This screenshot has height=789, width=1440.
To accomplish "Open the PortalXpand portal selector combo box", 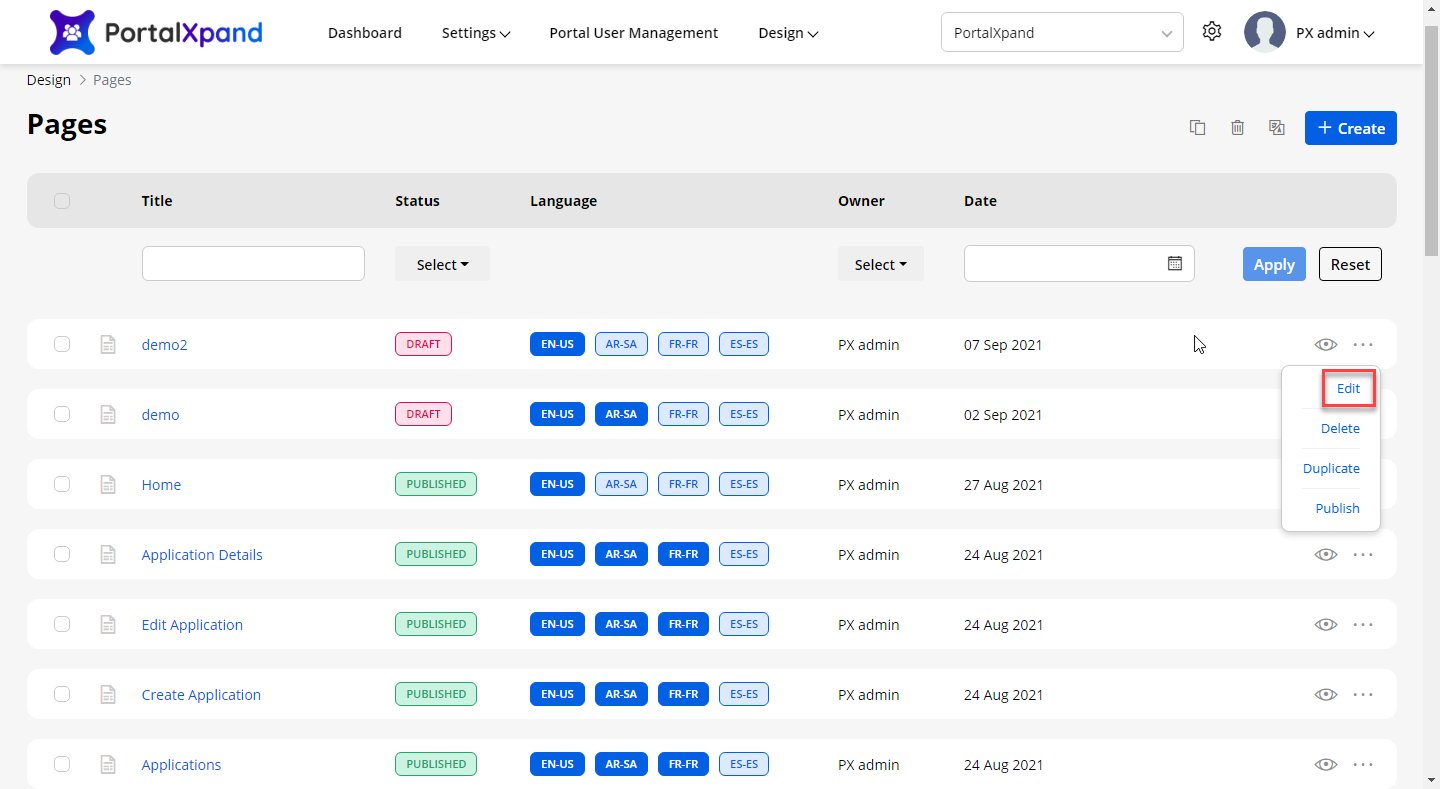I will tap(1061, 33).
